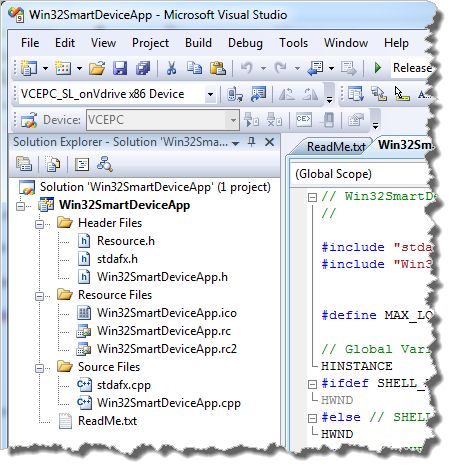
Task: Open the Help menu
Action: (x=396, y=43)
